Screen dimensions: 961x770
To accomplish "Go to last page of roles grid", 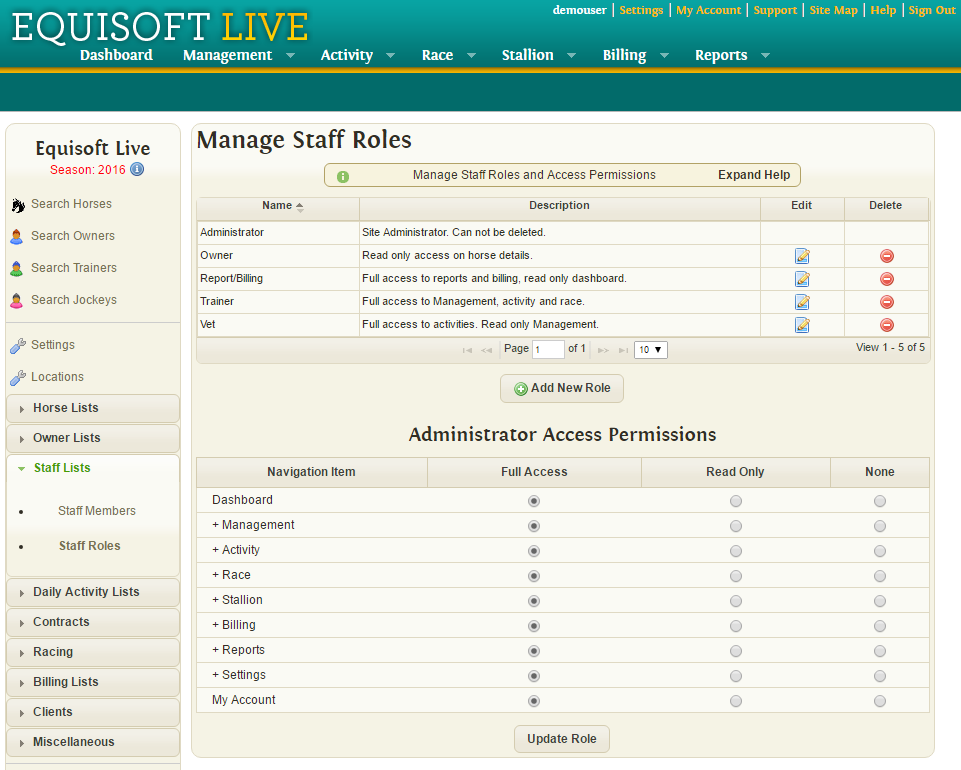I will pos(623,350).
